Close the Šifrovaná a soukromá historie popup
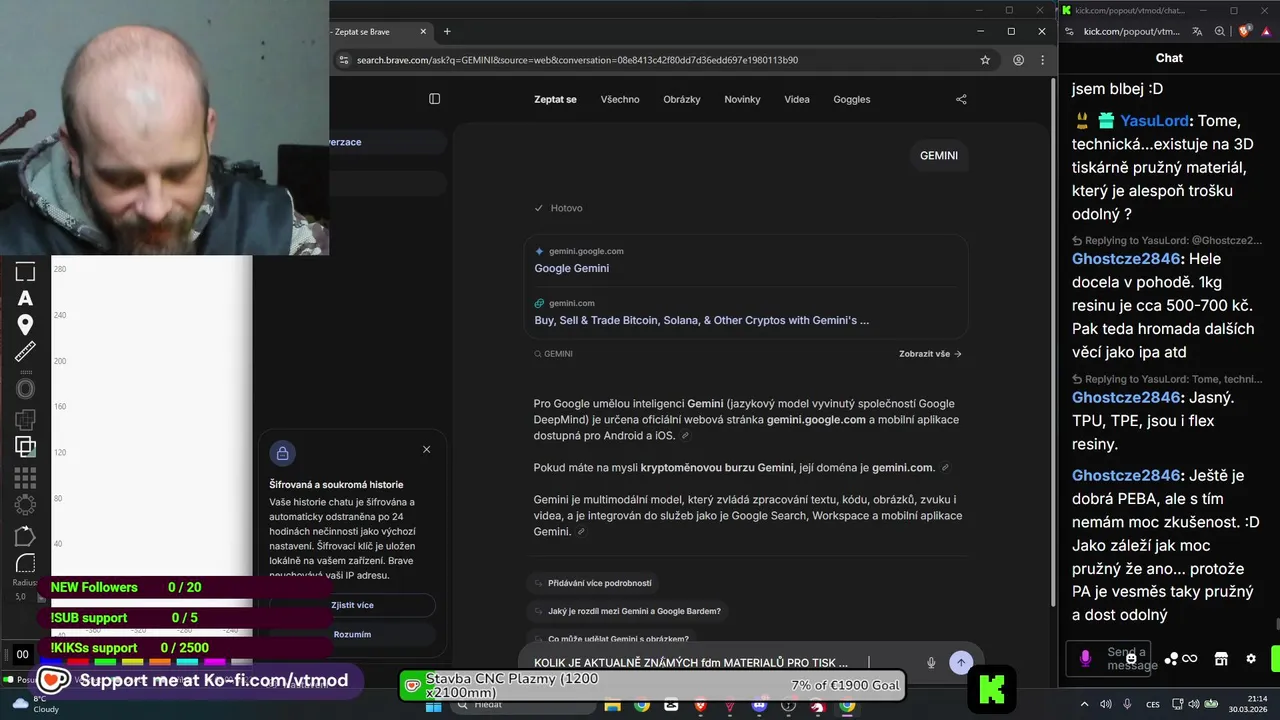Viewport: 1280px width, 720px height. pos(427,449)
